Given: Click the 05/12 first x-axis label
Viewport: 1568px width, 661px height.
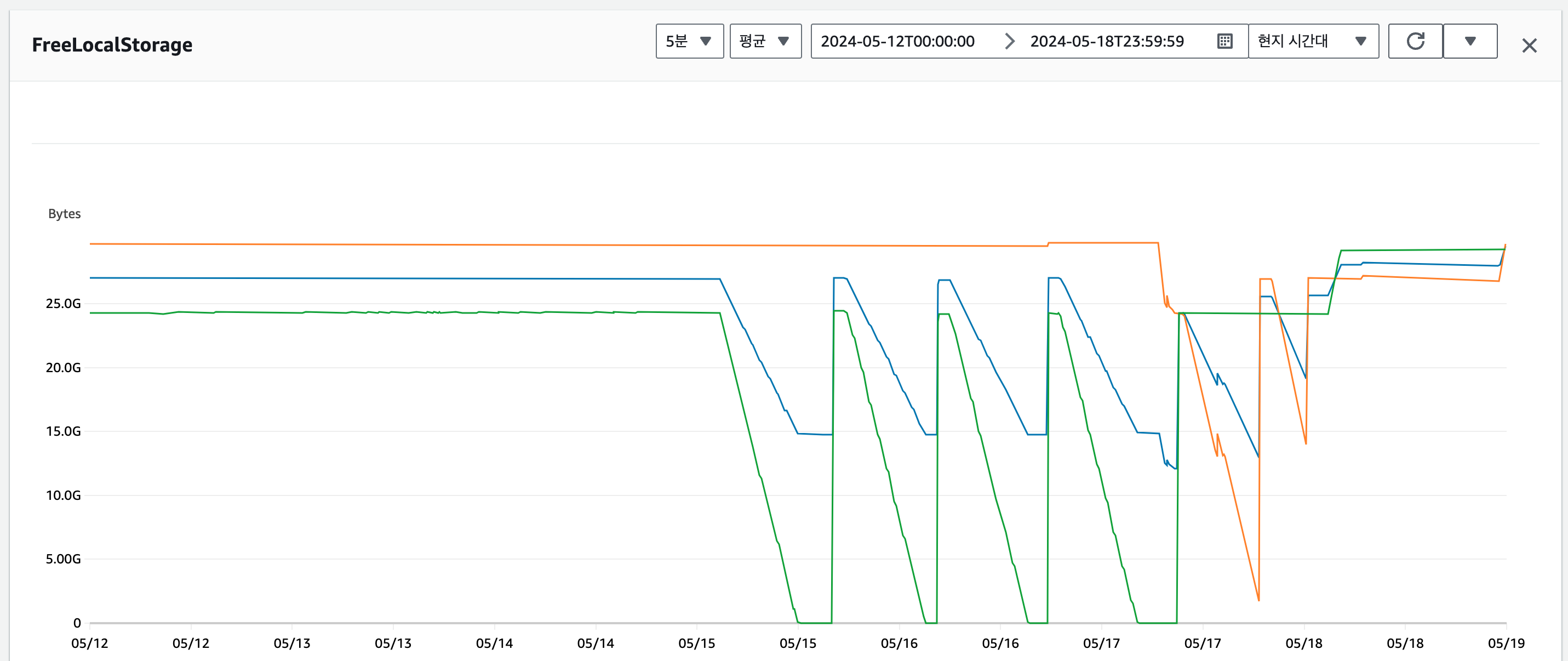Looking at the screenshot, I should click(x=89, y=643).
